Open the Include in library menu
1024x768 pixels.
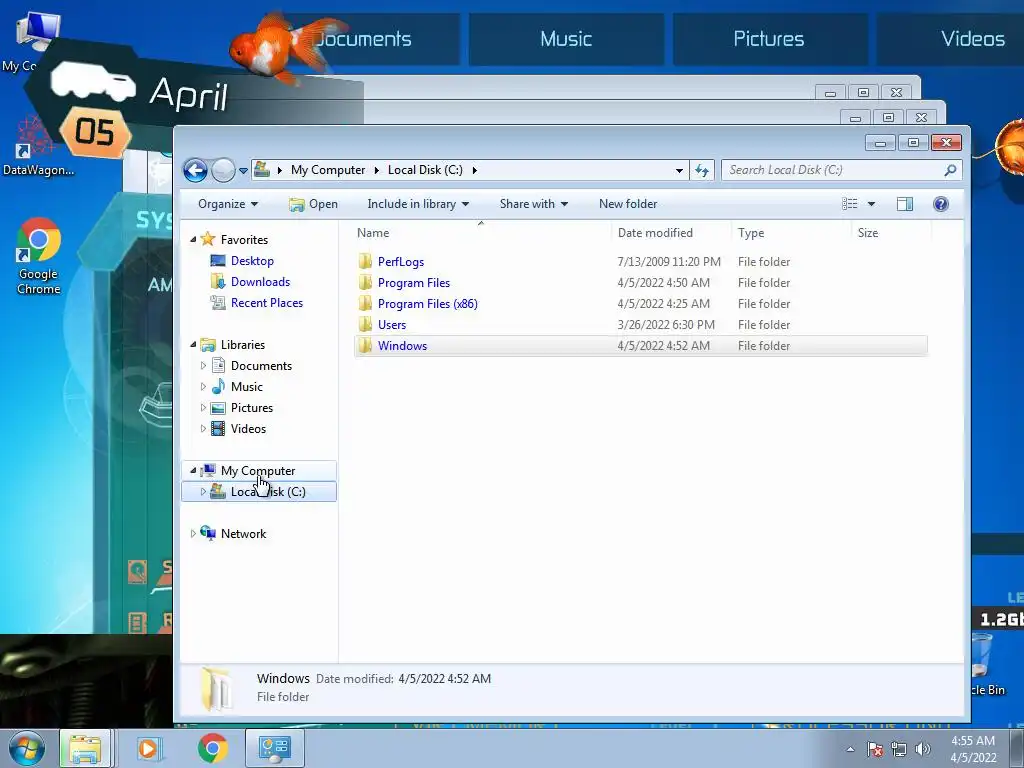[x=418, y=204]
